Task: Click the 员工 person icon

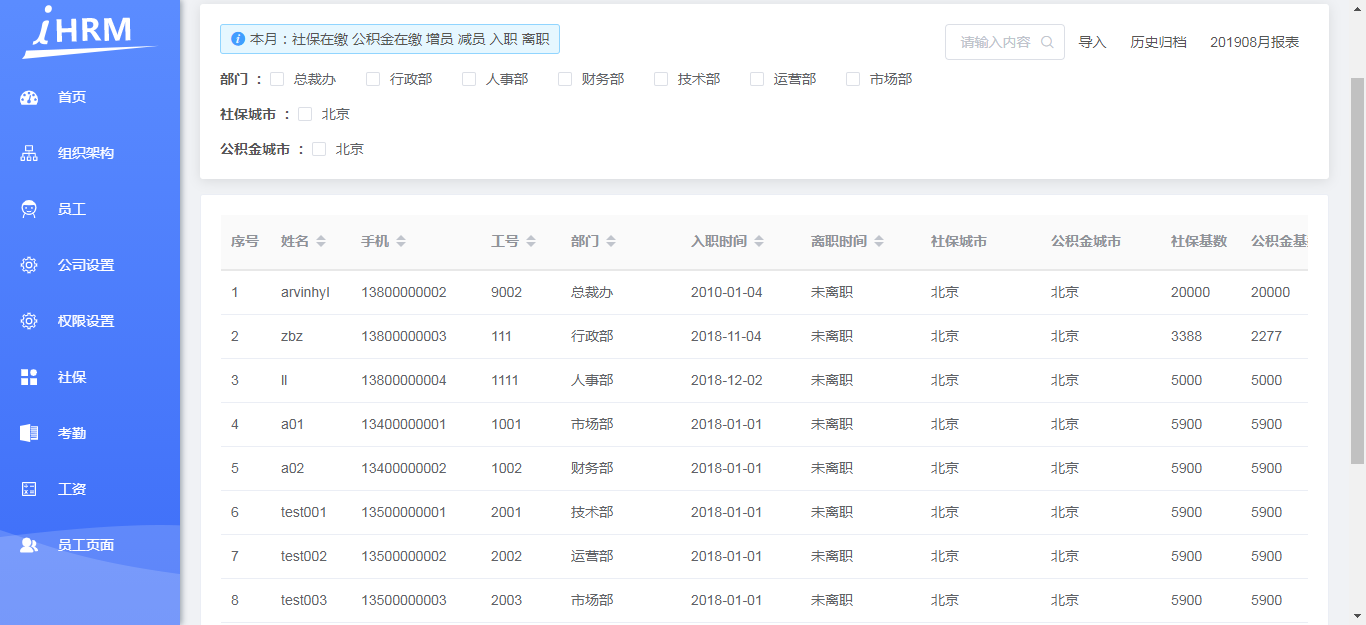Action: [x=29, y=210]
